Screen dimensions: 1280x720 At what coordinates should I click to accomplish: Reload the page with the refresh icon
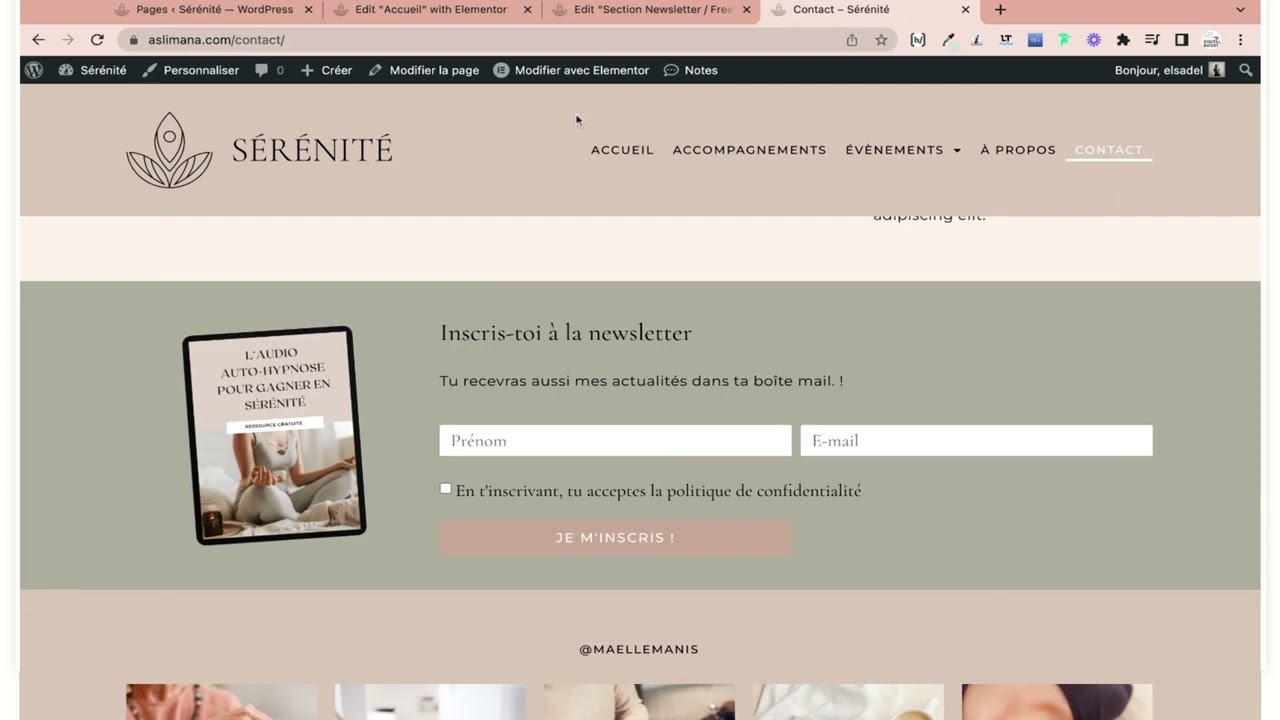pos(97,40)
